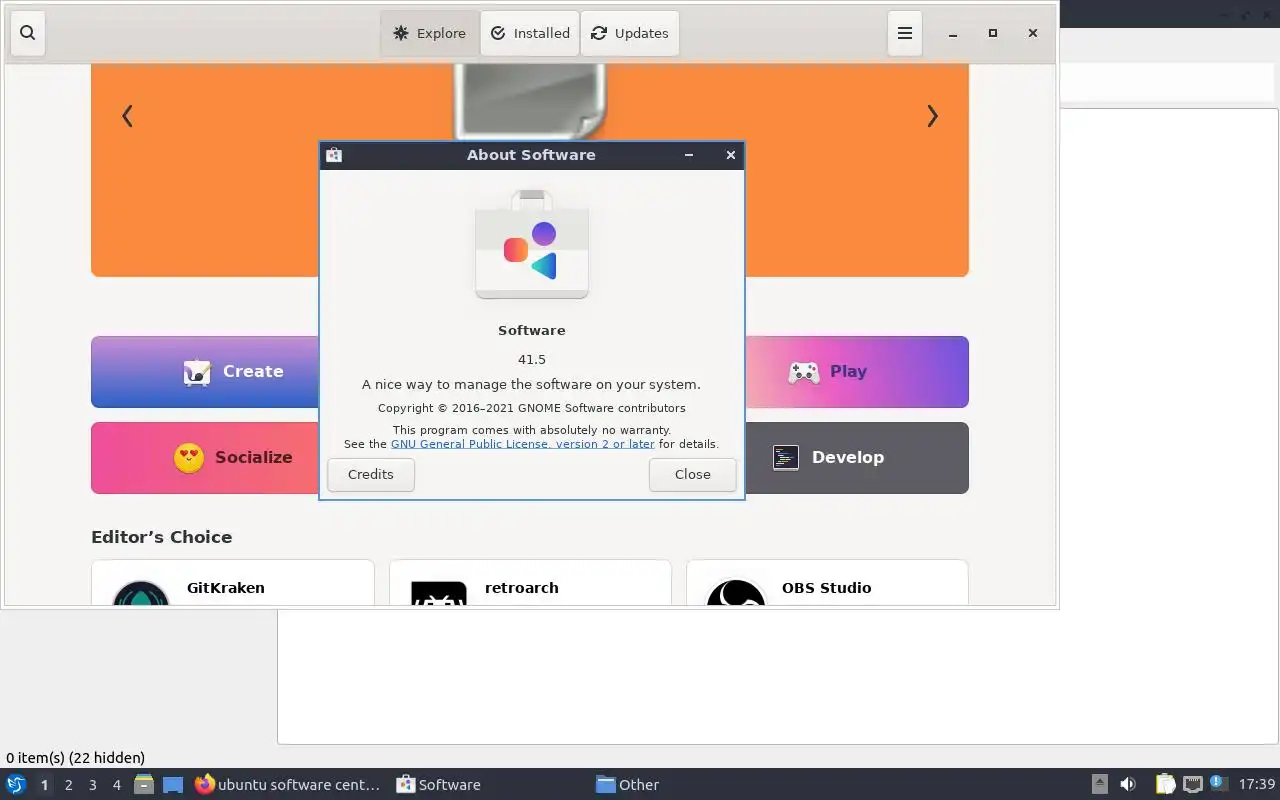Image resolution: width=1280 pixels, height=800 pixels.
Task: Open the update notifier tray icon
Action: (1217, 783)
